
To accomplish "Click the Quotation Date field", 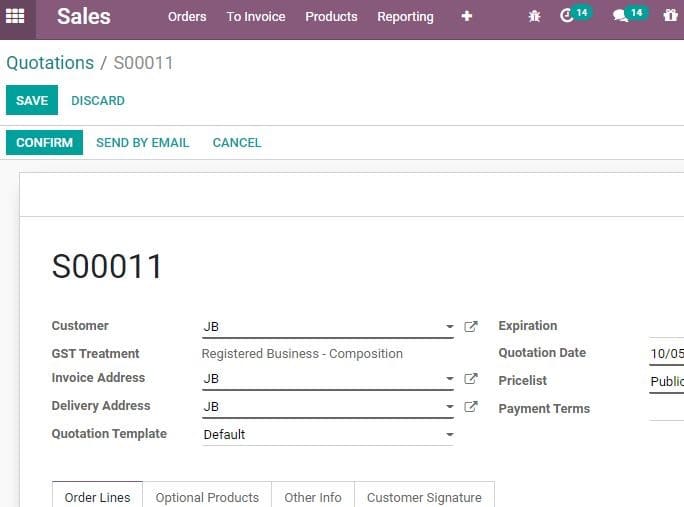I will (666, 354).
